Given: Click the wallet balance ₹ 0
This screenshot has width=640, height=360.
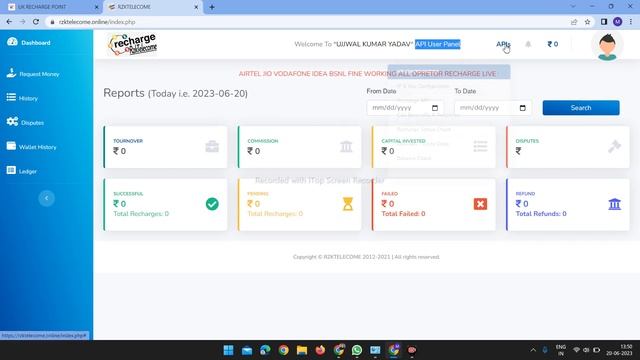Looking at the screenshot, I should coord(553,44).
